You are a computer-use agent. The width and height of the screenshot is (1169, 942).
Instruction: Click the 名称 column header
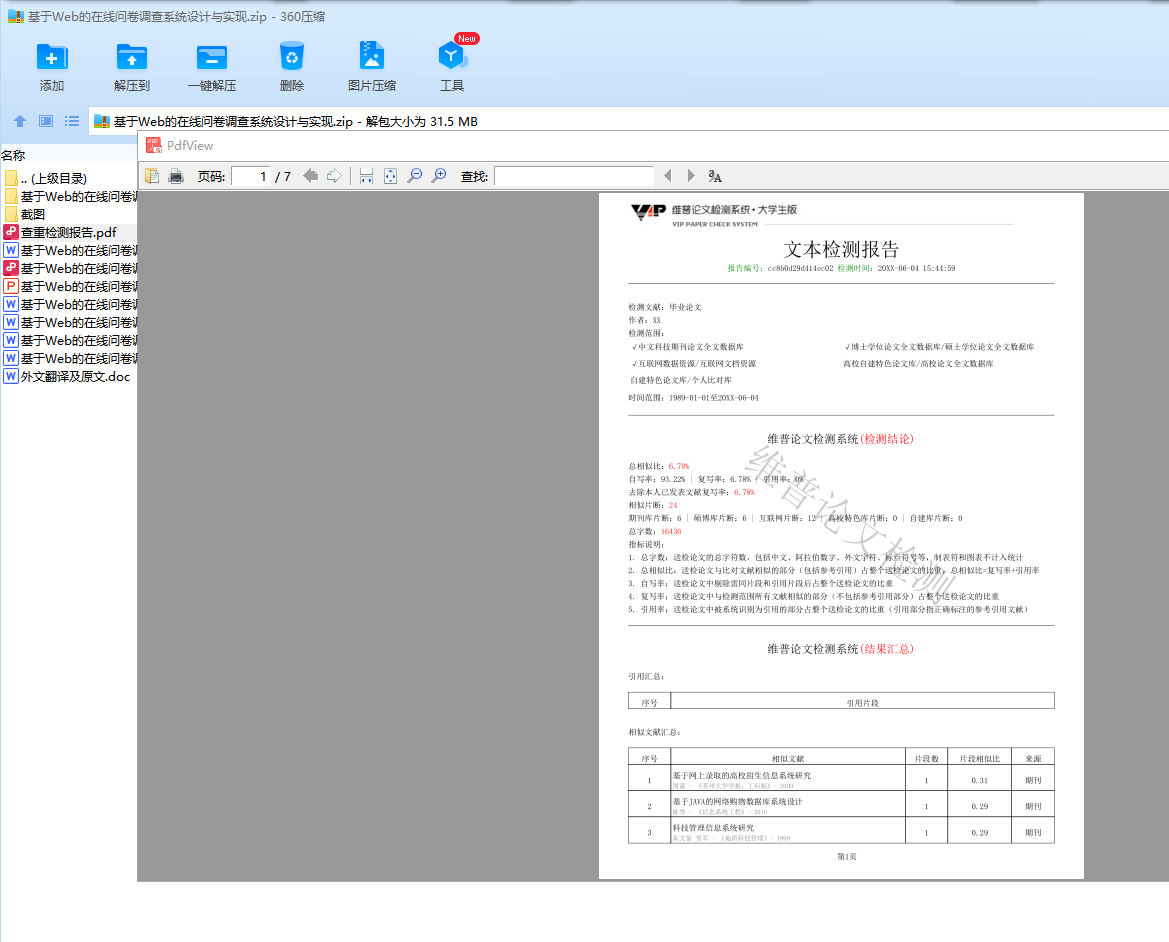(13, 155)
